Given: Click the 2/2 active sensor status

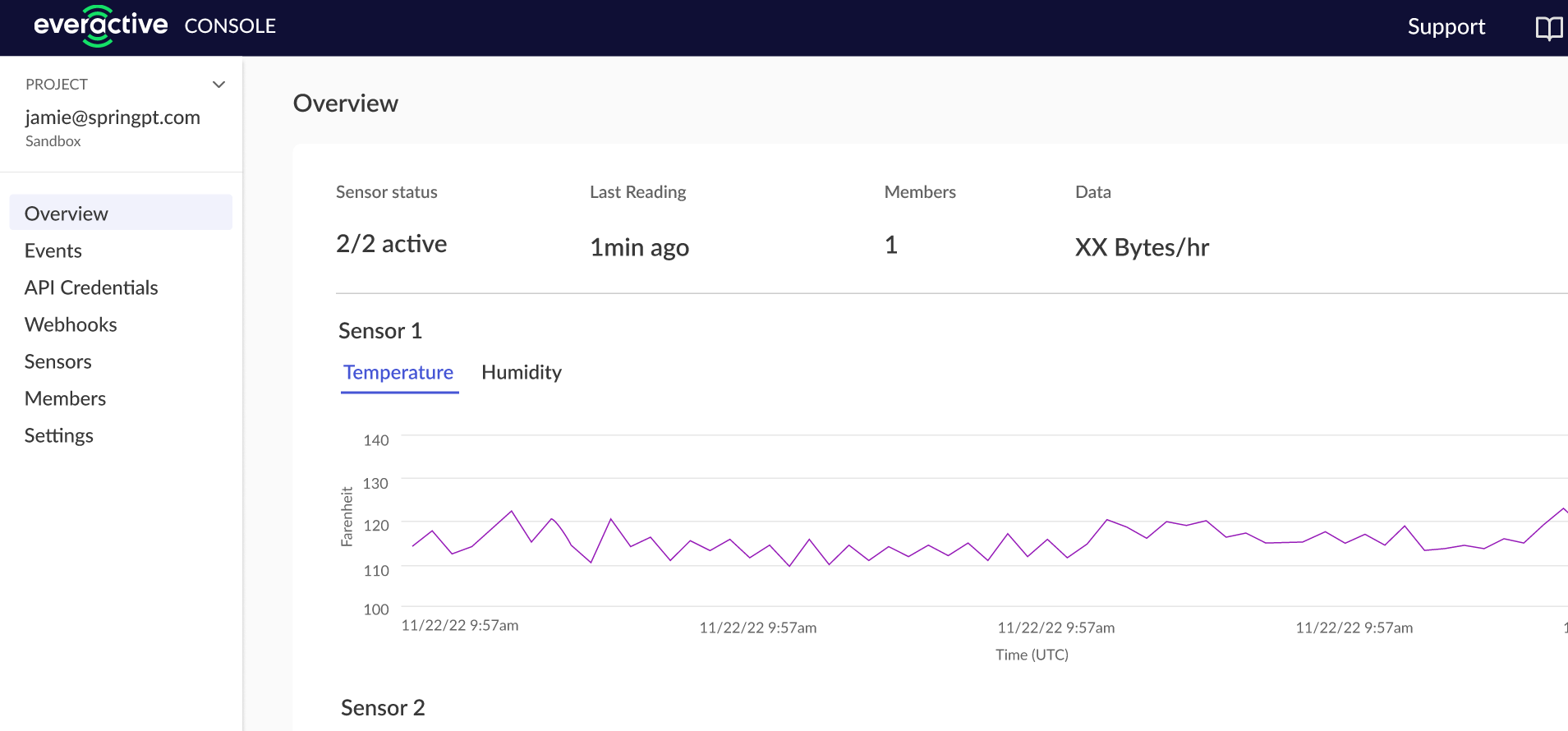Looking at the screenshot, I should point(391,244).
